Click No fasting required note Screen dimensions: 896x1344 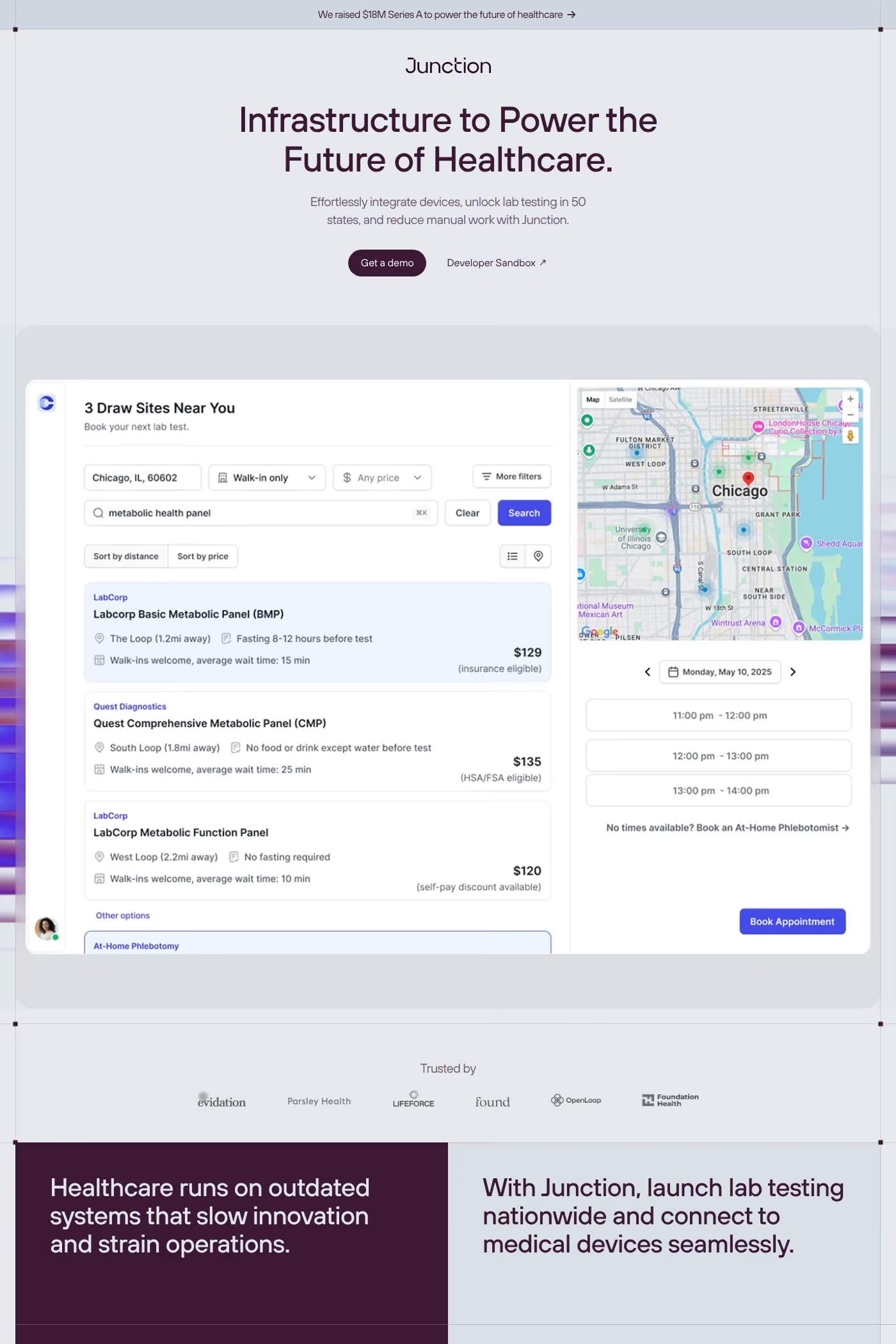click(x=287, y=857)
